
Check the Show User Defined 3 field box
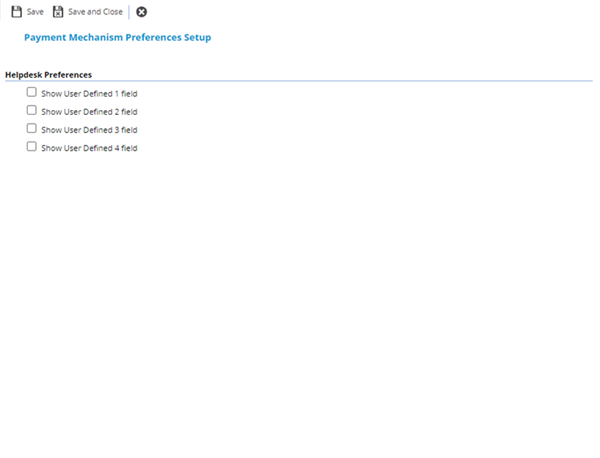point(31,128)
